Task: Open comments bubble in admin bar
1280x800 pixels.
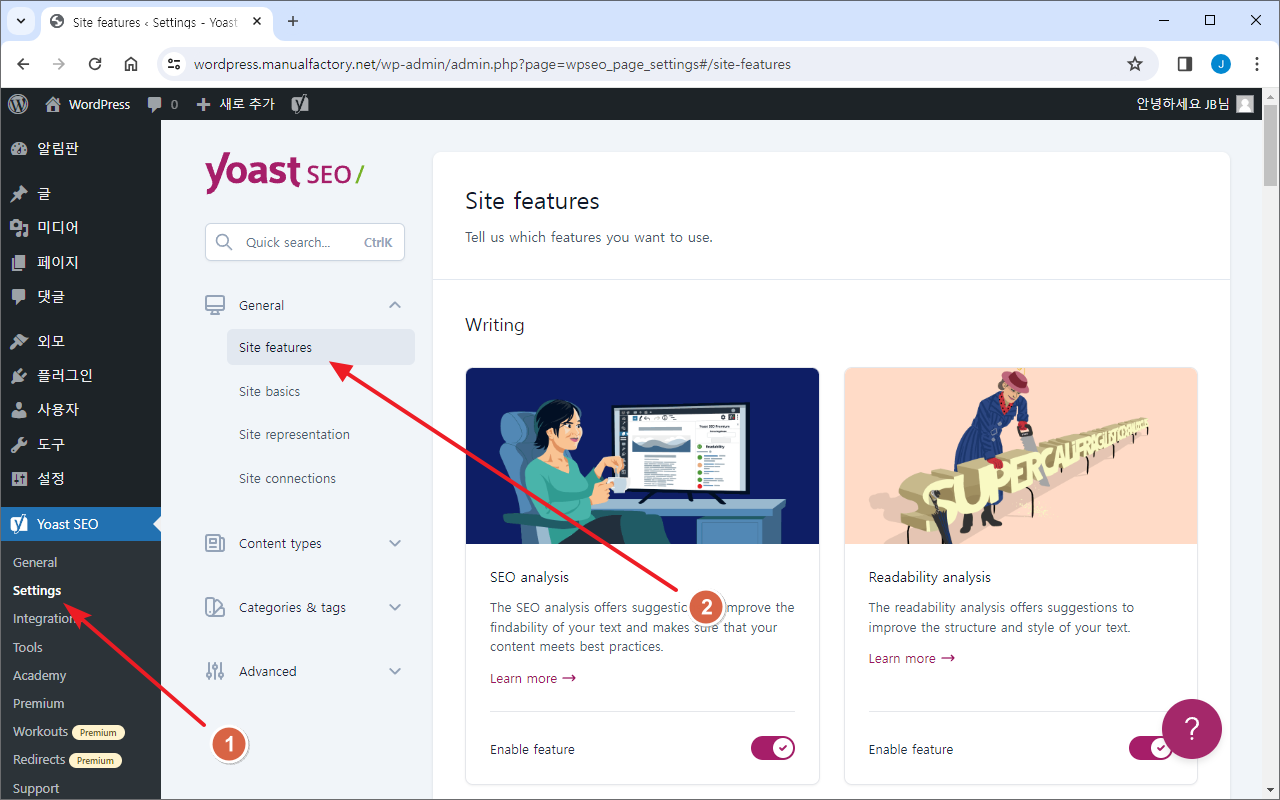Action: 162,104
